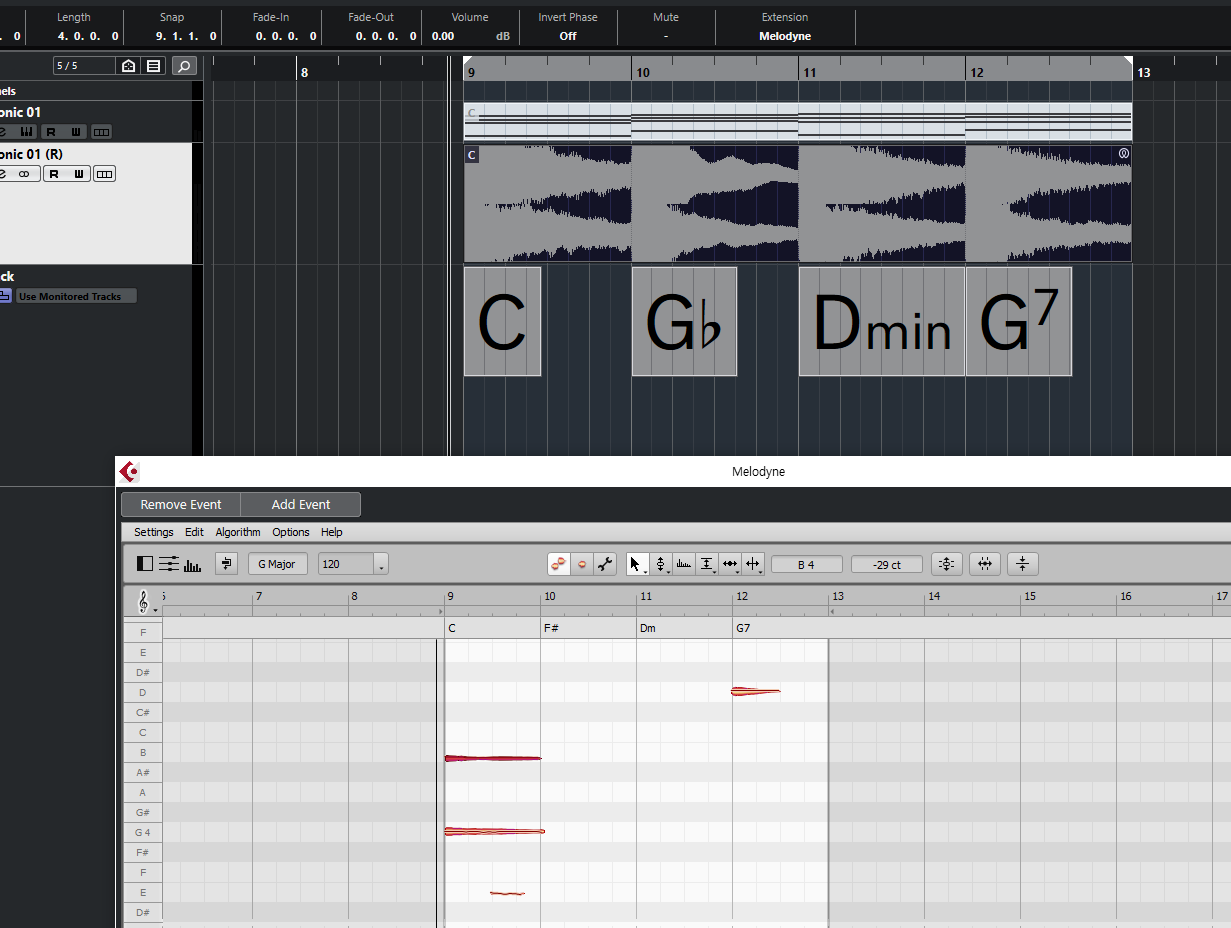Click the Cubase track search magnifier icon

pyautogui.click(x=184, y=66)
